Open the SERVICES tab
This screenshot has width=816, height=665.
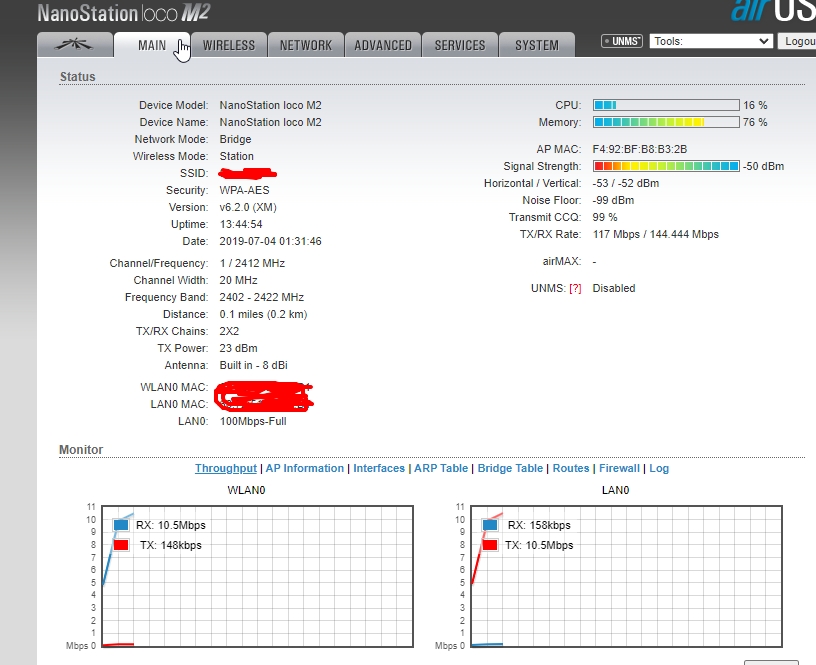pos(460,45)
